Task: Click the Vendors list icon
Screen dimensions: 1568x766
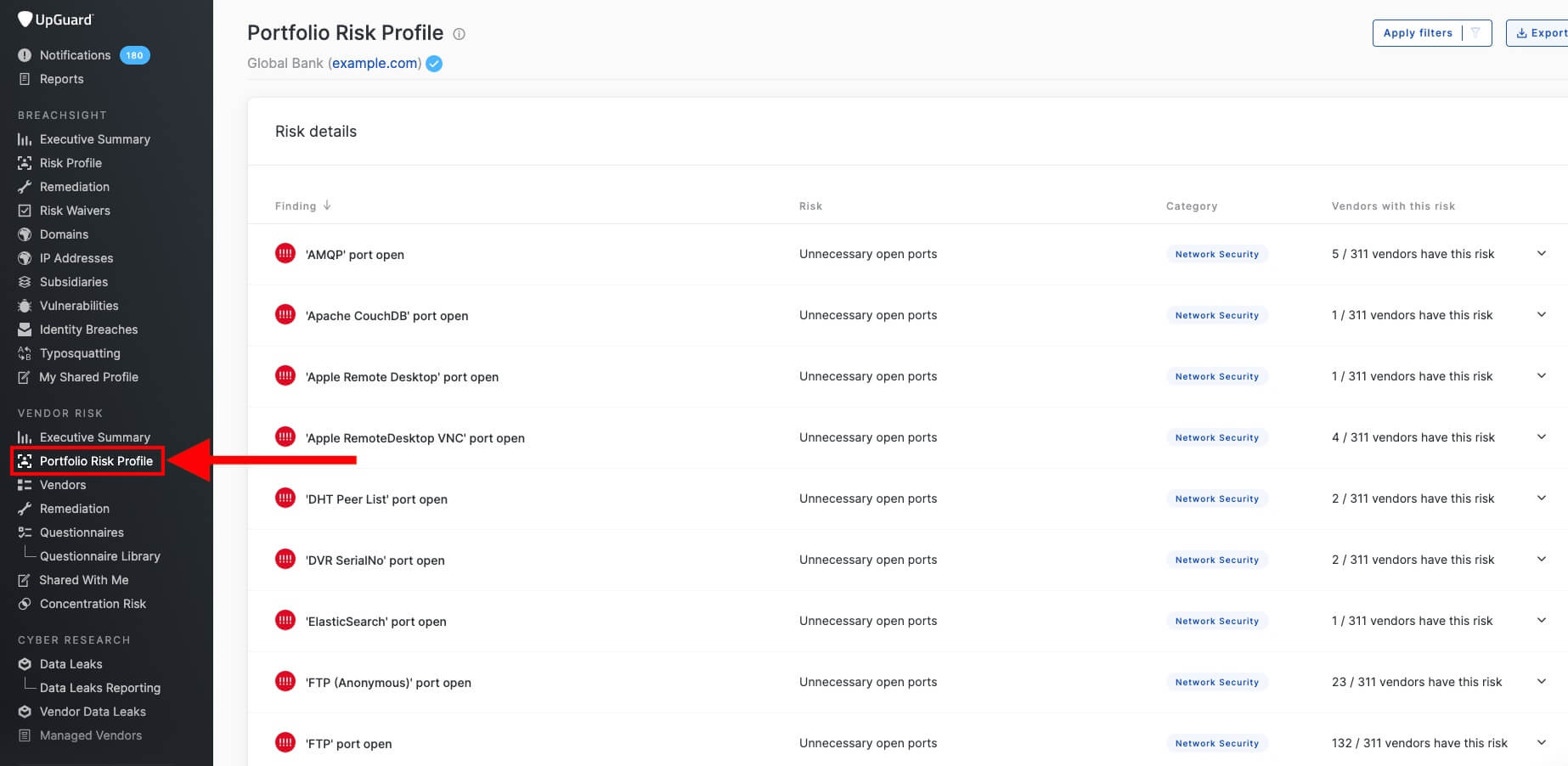Action: point(25,485)
